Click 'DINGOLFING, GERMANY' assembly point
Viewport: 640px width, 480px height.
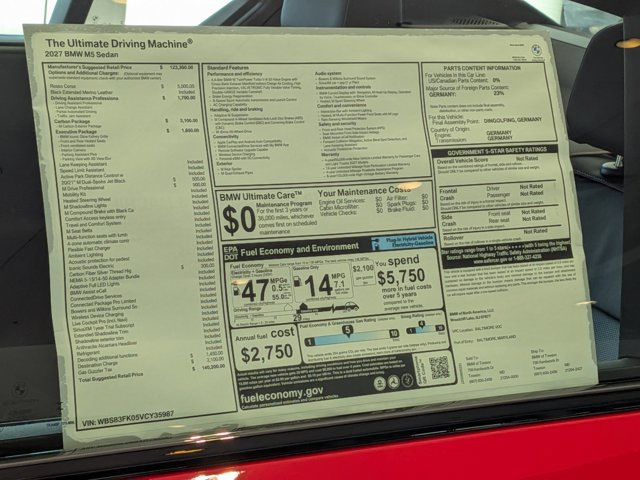pyautogui.click(x=513, y=120)
